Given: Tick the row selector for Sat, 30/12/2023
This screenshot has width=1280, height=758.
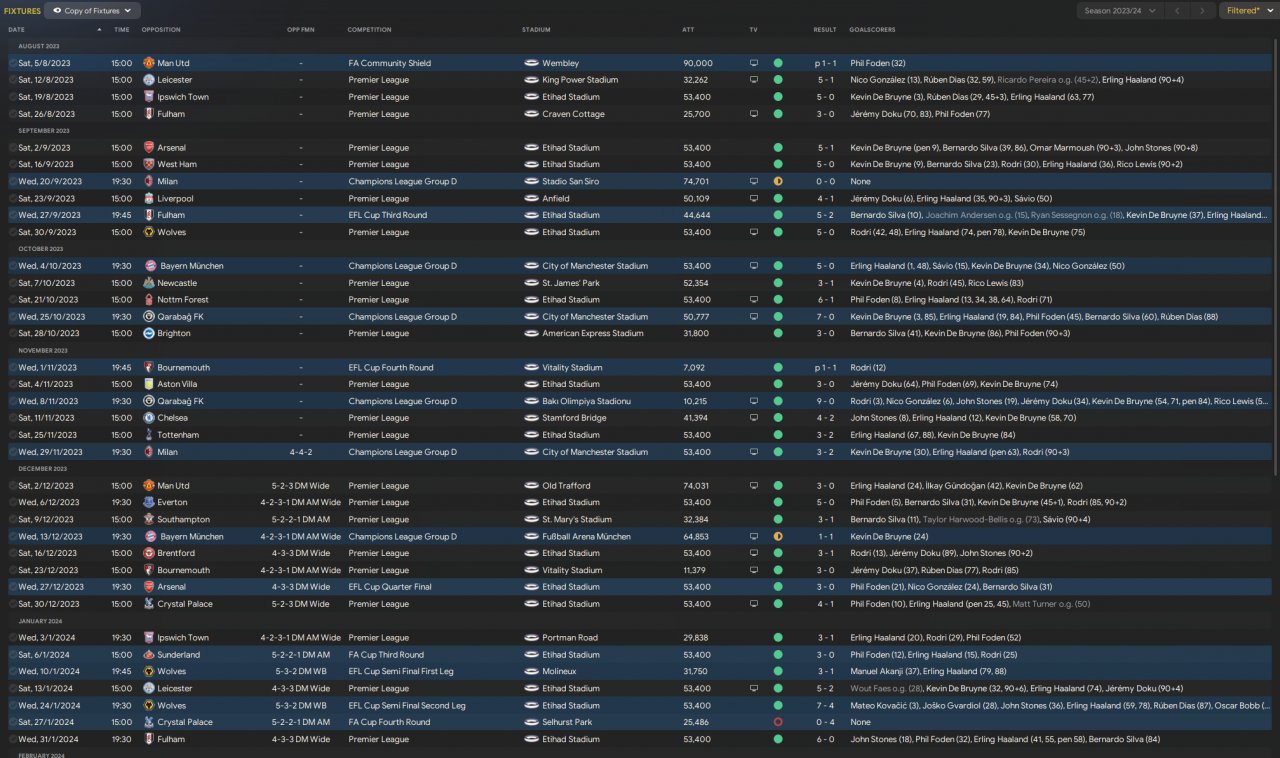Looking at the screenshot, I should (x=13, y=604).
